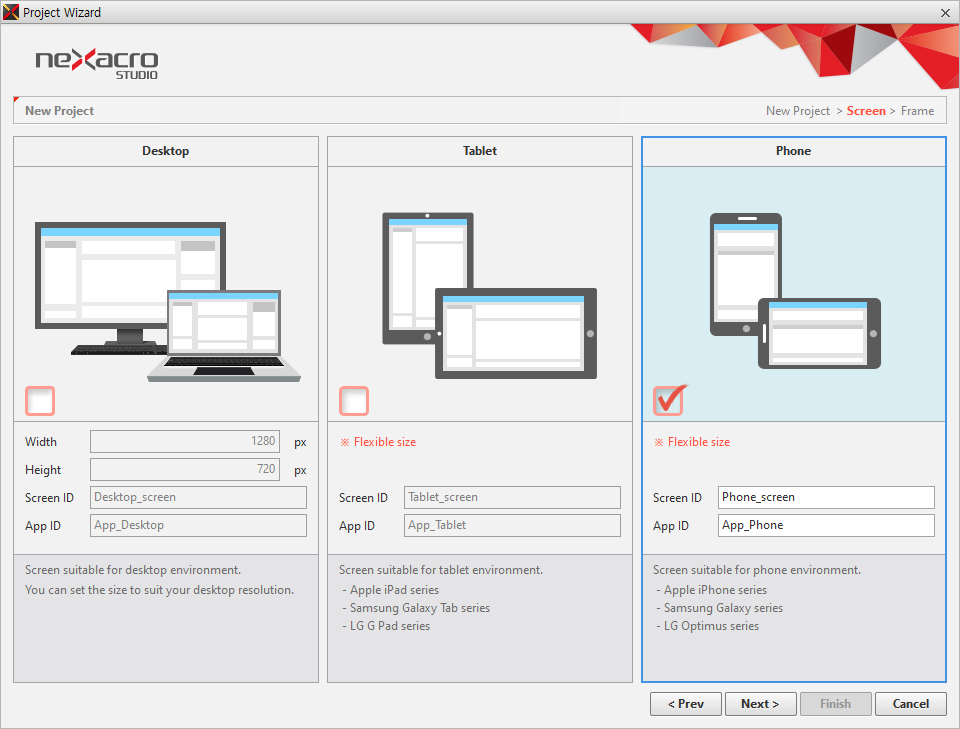
Task: Click the Nexacro Studio logo
Action: 97,62
